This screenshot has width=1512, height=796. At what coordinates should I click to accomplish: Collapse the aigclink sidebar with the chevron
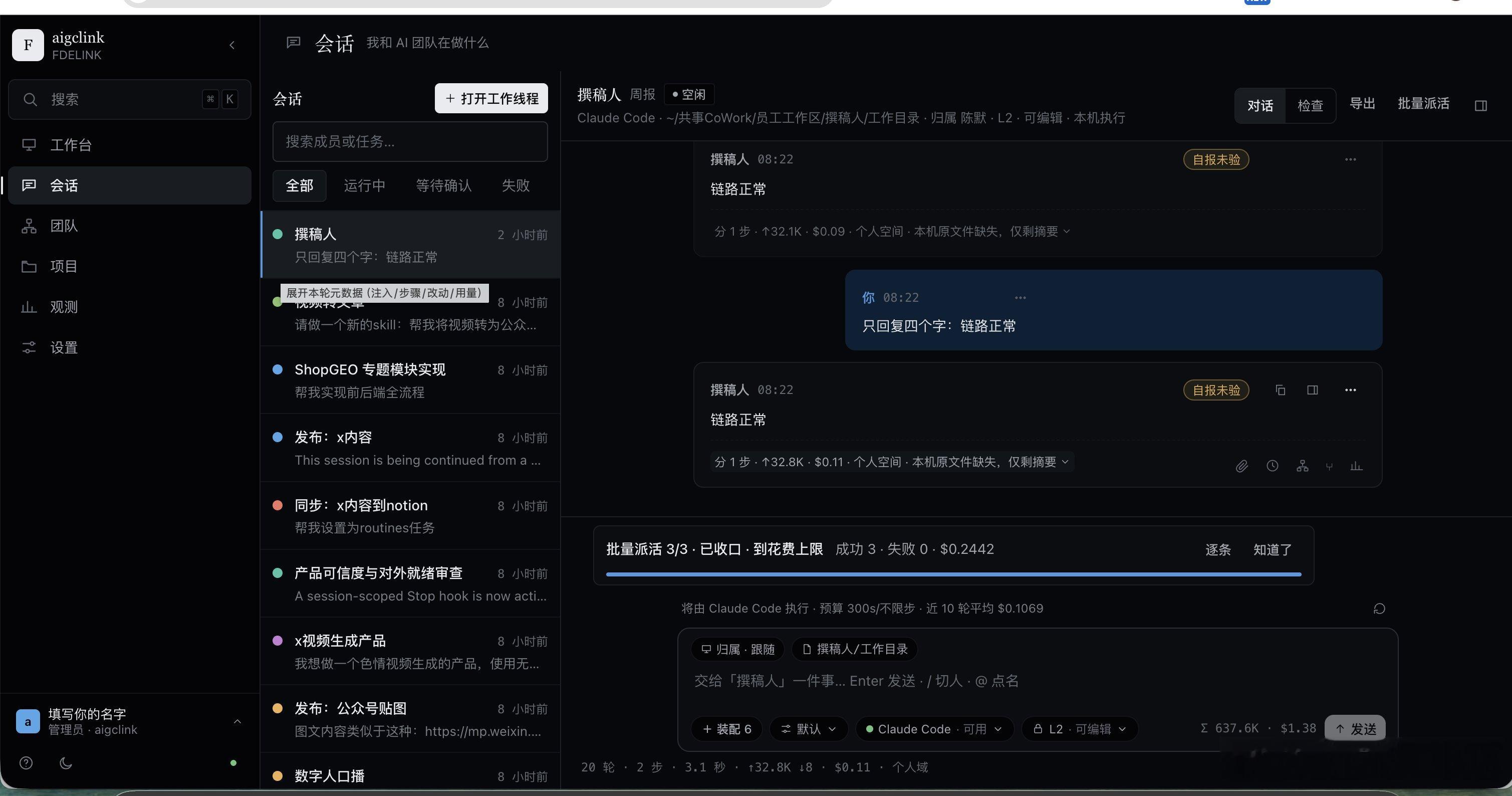232,45
